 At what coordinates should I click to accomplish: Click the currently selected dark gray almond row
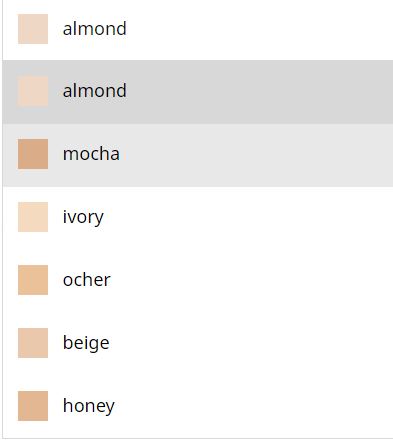coord(198,92)
